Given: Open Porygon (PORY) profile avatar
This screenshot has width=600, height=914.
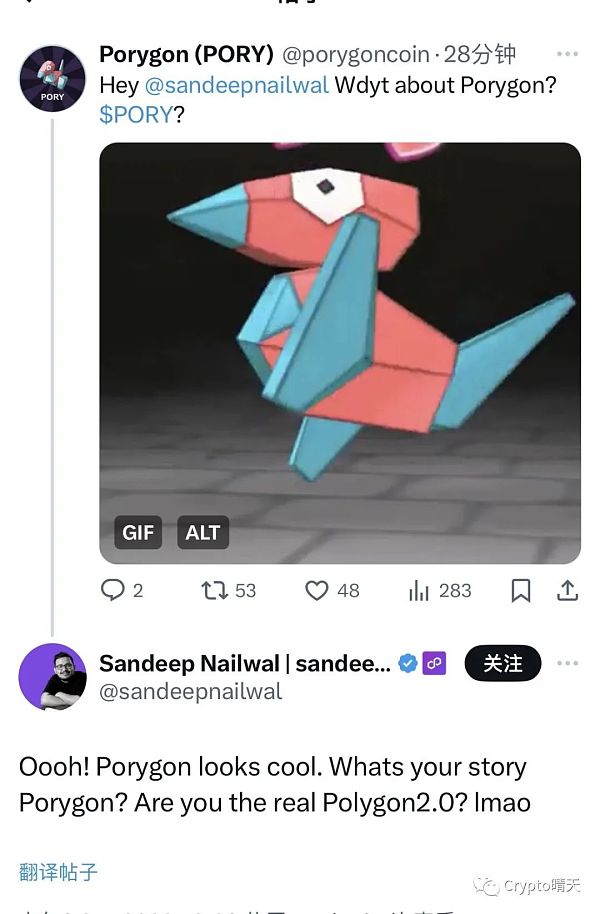Looking at the screenshot, I should coord(52,78).
